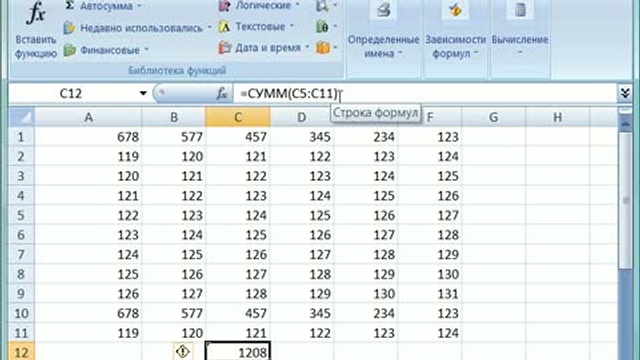
Task: Select column H header
Action: click(558, 117)
